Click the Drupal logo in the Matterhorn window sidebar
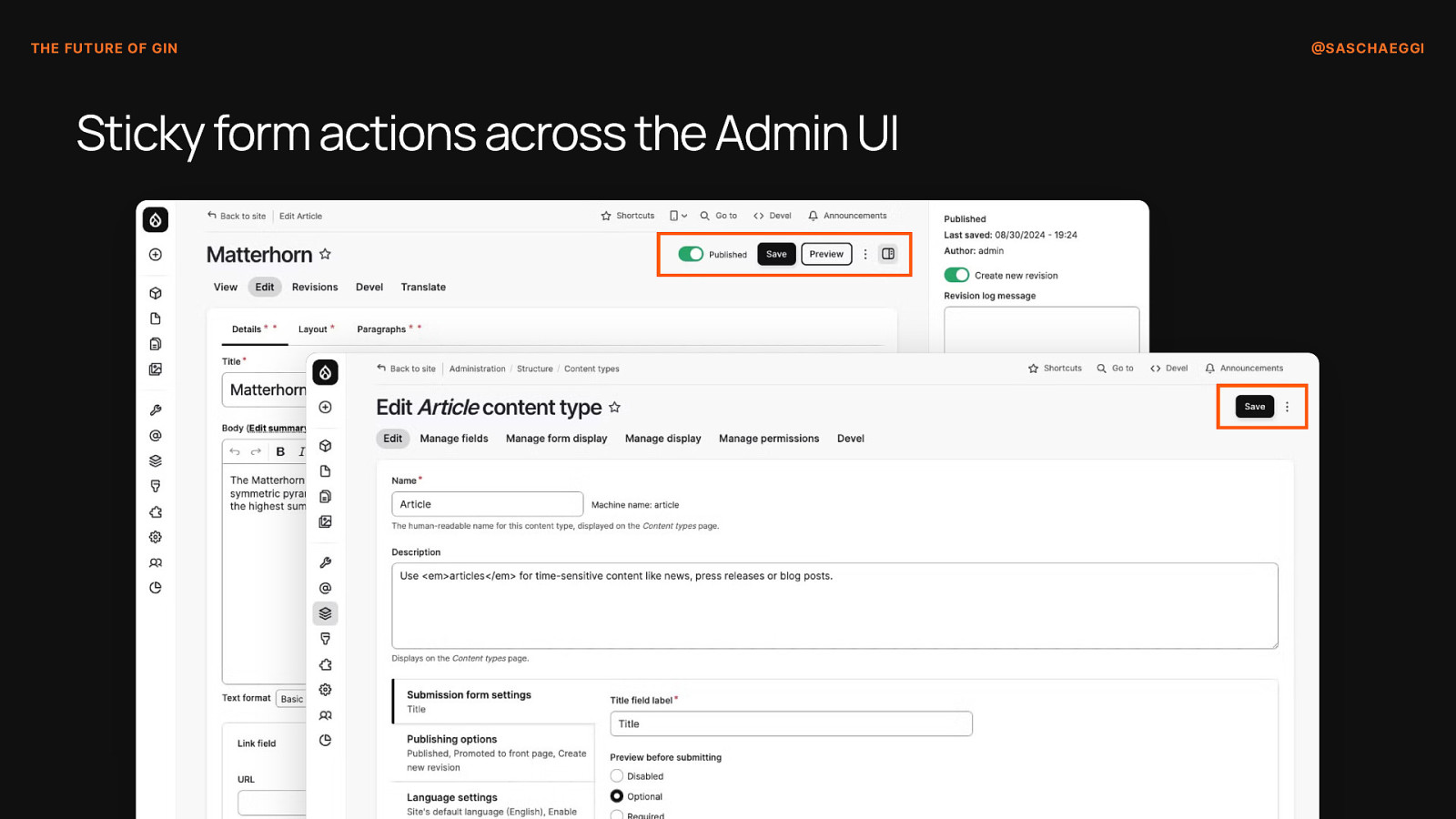This screenshot has width=1456, height=819. click(156, 219)
